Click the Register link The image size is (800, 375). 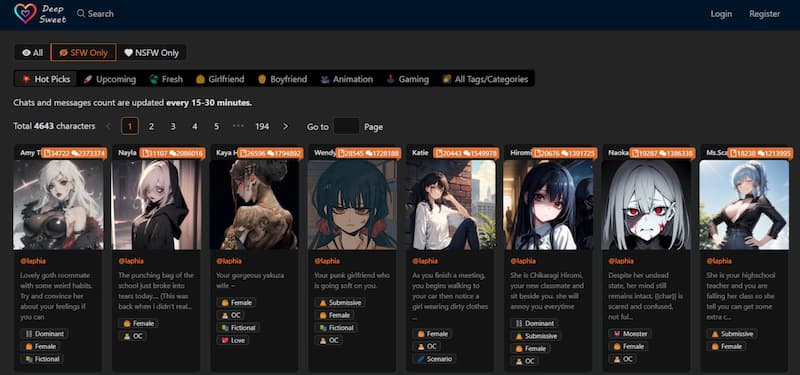tap(764, 14)
